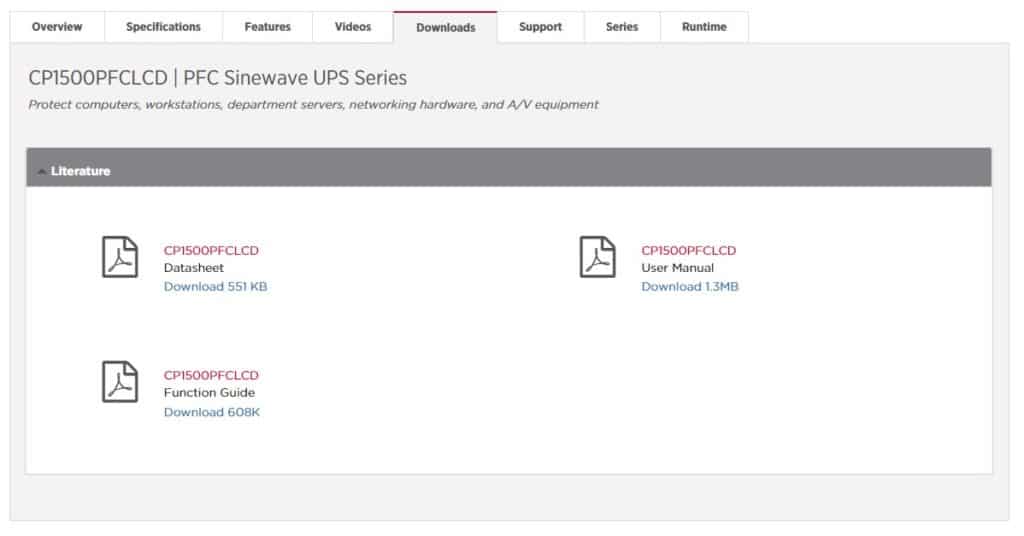Open the Videos tab

click(353, 27)
